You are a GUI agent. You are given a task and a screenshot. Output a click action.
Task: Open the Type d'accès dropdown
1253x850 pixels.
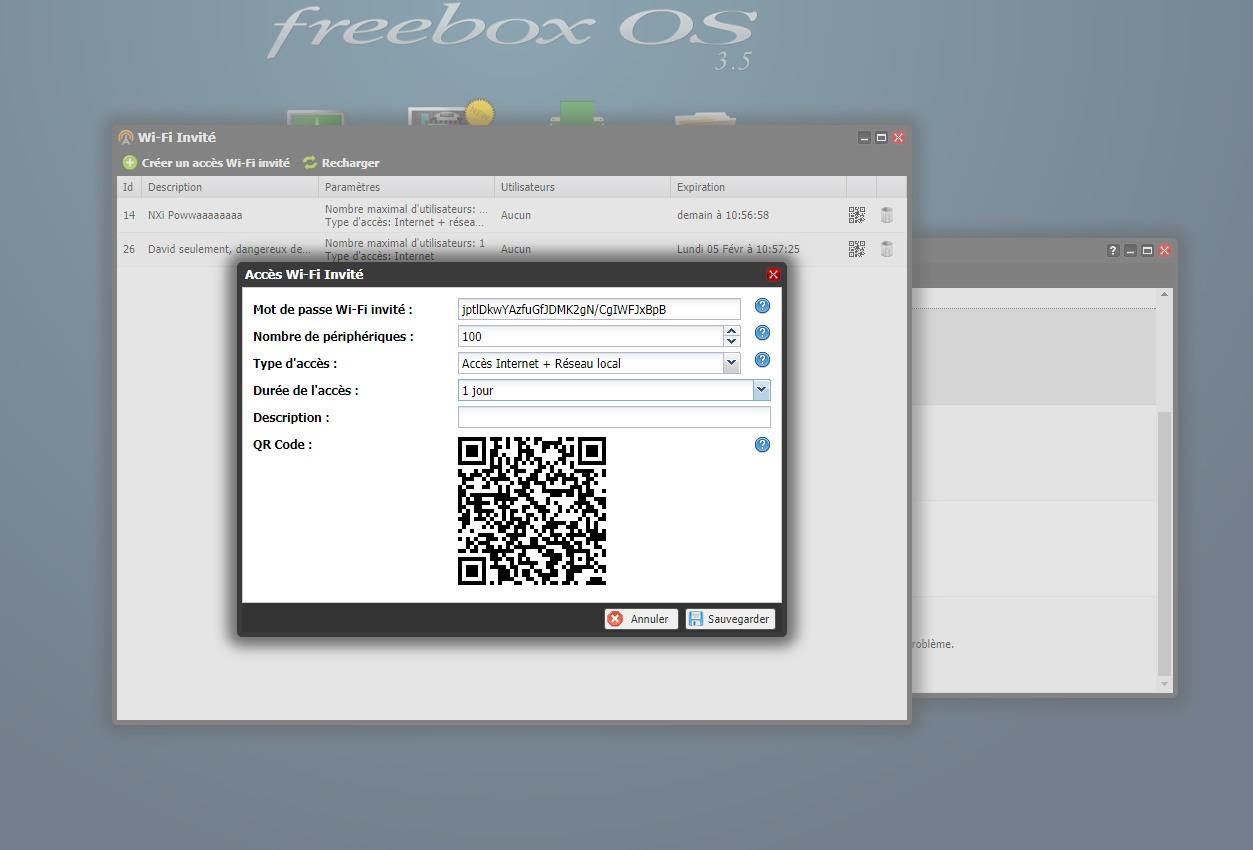coord(731,364)
